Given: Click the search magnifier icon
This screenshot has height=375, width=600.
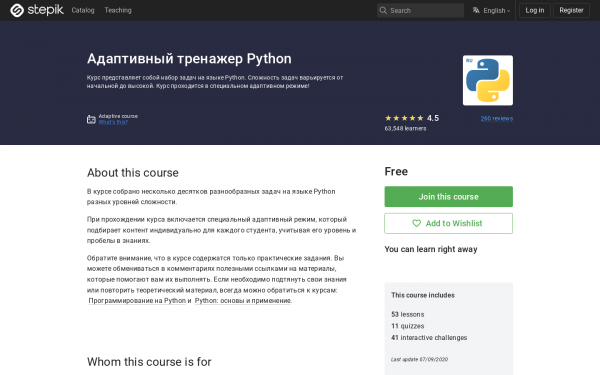Looking at the screenshot, I should (x=383, y=10).
